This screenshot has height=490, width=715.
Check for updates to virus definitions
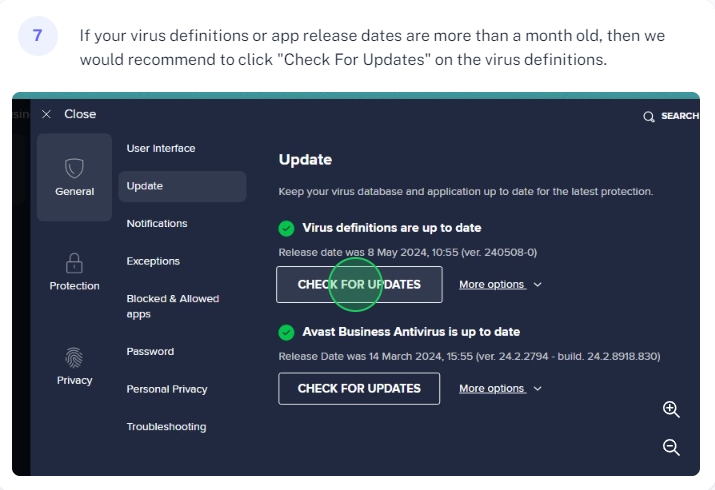pos(359,284)
